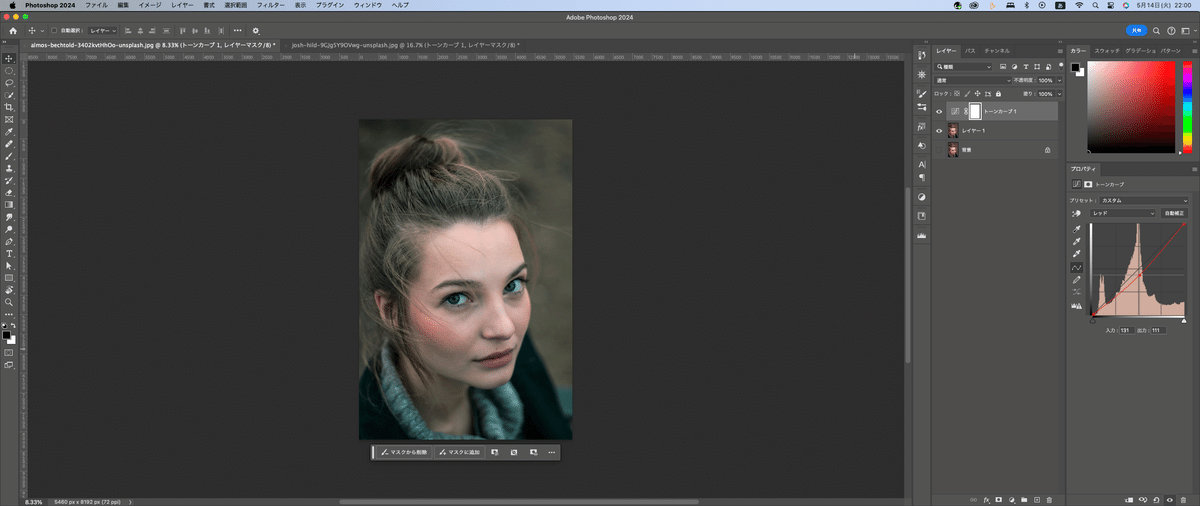Switch to the チャンネル tab
Viewport: 1200px width, 506px height.
(997, 50)
